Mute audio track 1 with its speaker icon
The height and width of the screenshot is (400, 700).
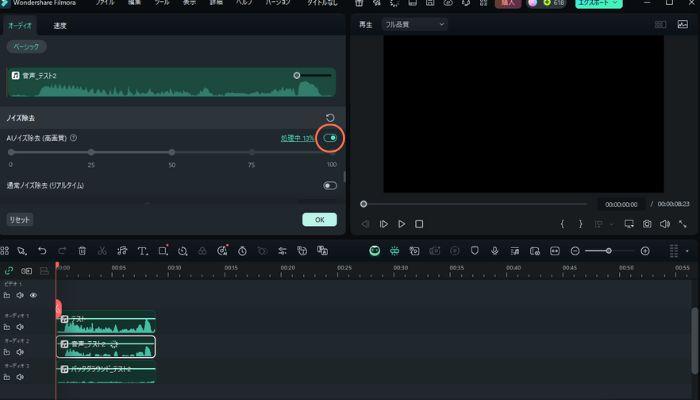[x=20, y=326]
